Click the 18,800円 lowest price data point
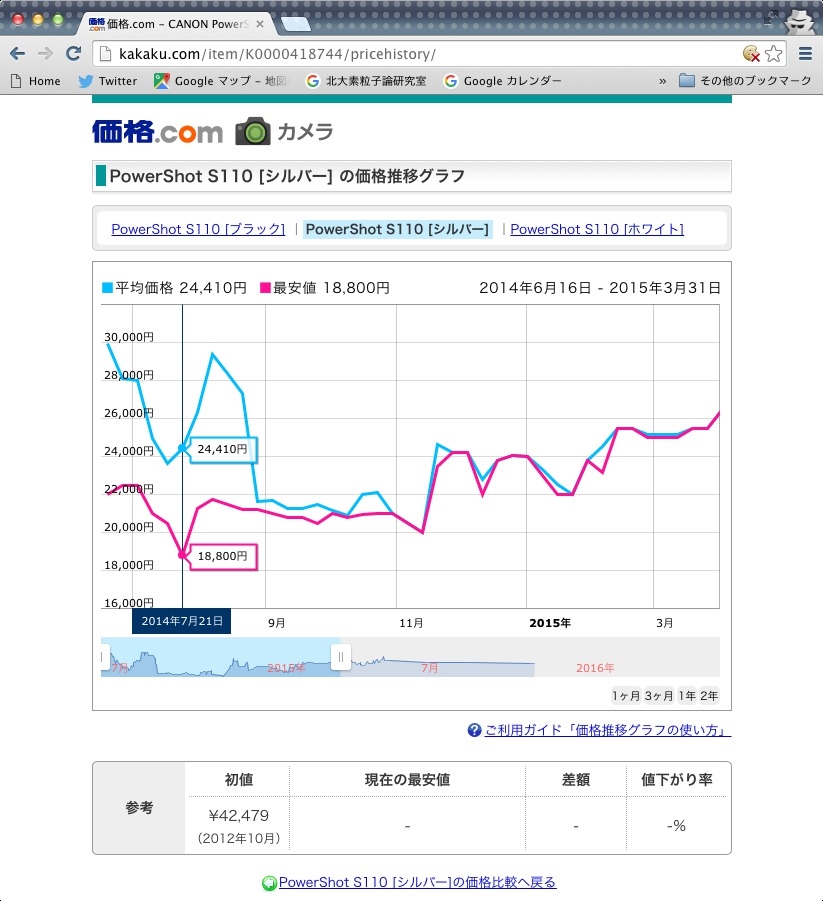Viewport: 823px width, 901px height. pos(182,555)
